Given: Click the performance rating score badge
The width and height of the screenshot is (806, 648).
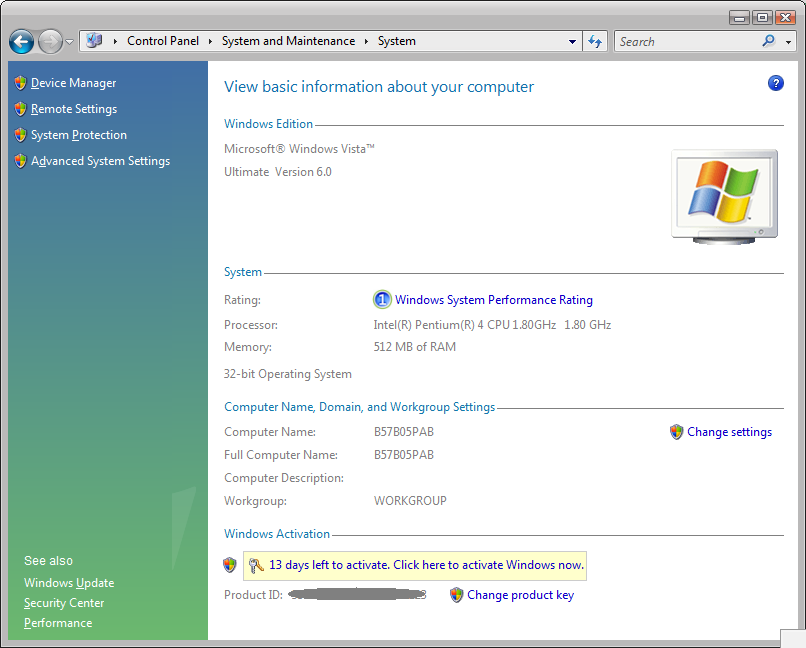Looking at the screenshot, I should pos(382,300).
